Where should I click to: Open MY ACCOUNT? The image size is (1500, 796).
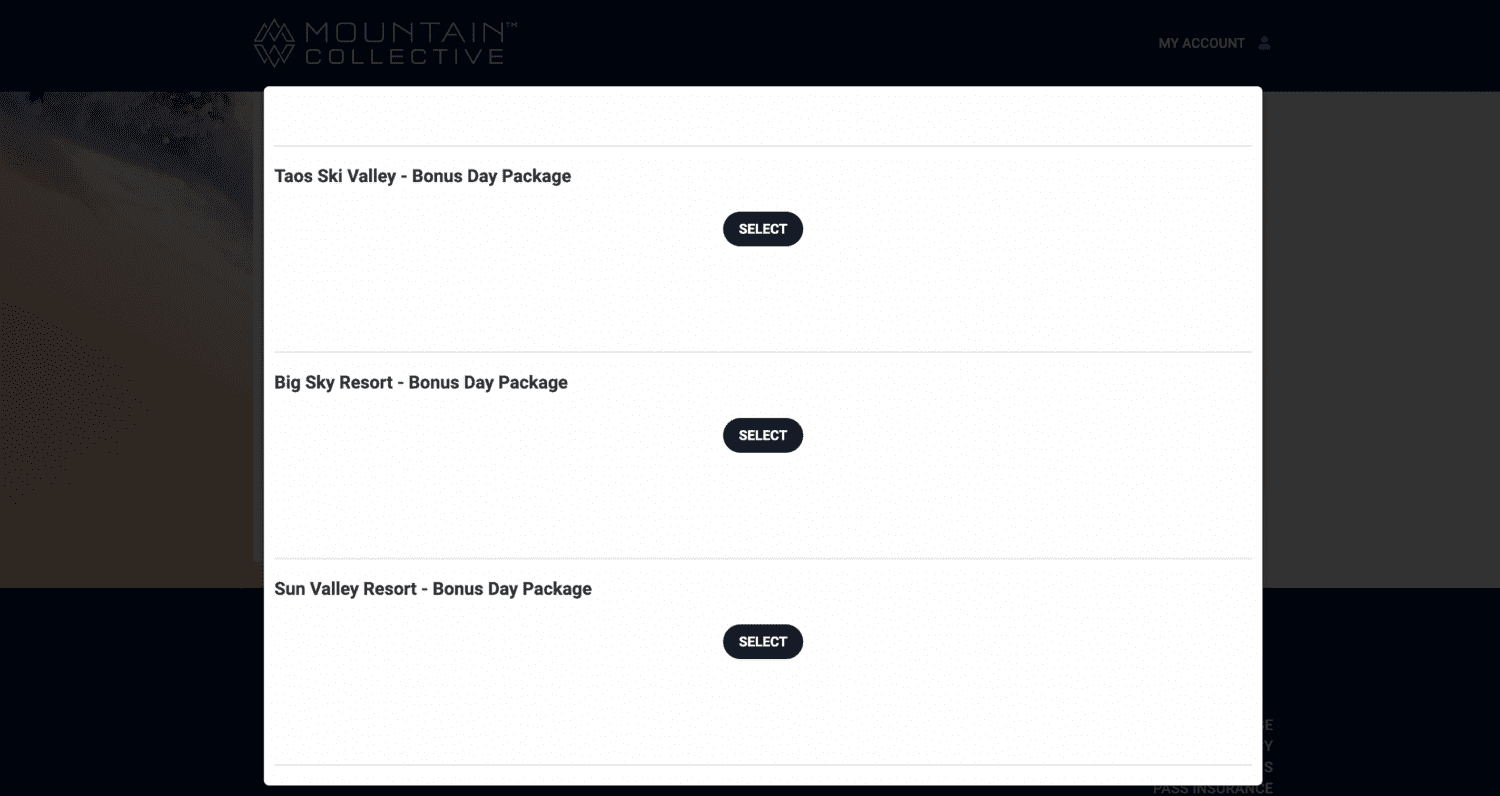[1200, 43]
